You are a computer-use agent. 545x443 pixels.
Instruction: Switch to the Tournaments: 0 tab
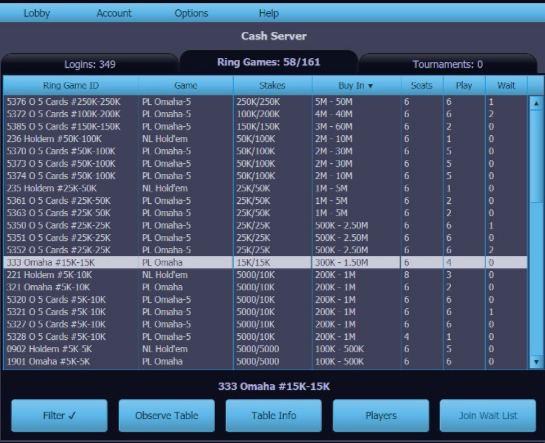click(x=448, y=64)
